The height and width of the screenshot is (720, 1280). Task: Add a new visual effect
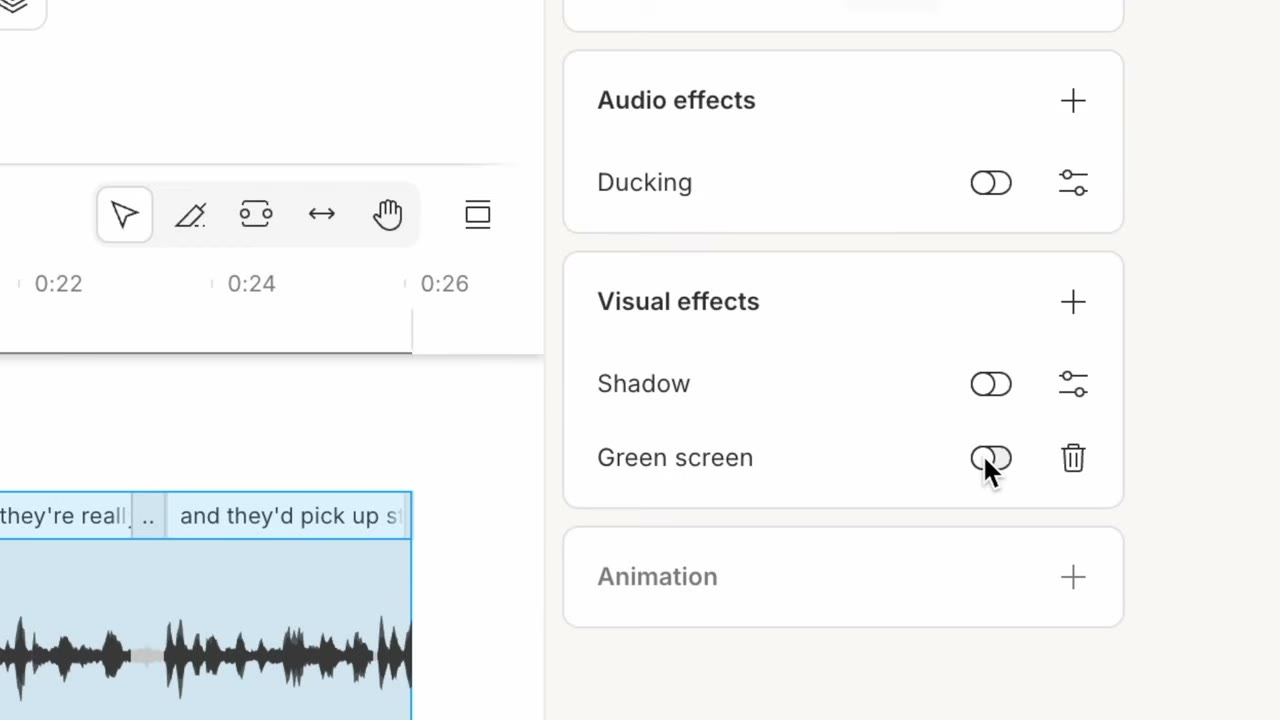(x=1073, y=302)
